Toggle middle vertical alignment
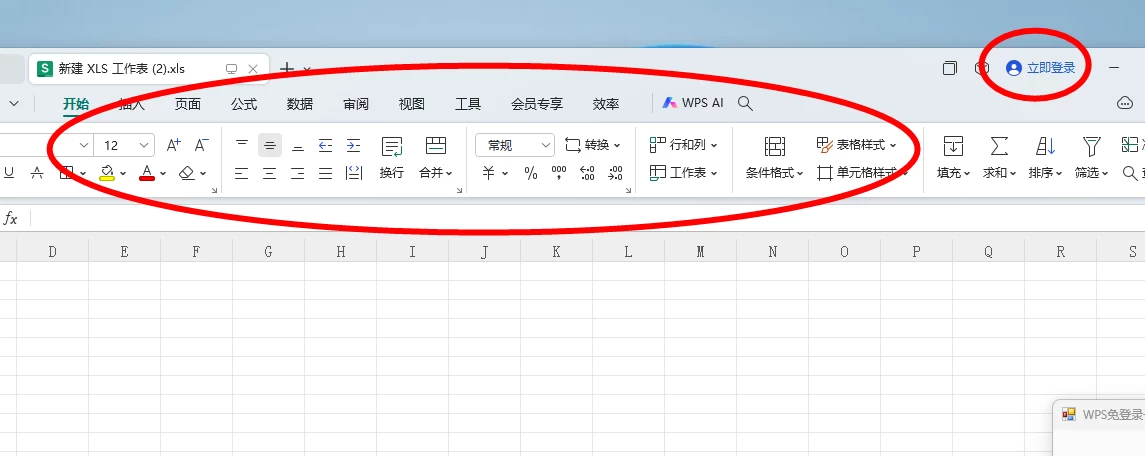The image size is (1145, 456). [269, 145]
